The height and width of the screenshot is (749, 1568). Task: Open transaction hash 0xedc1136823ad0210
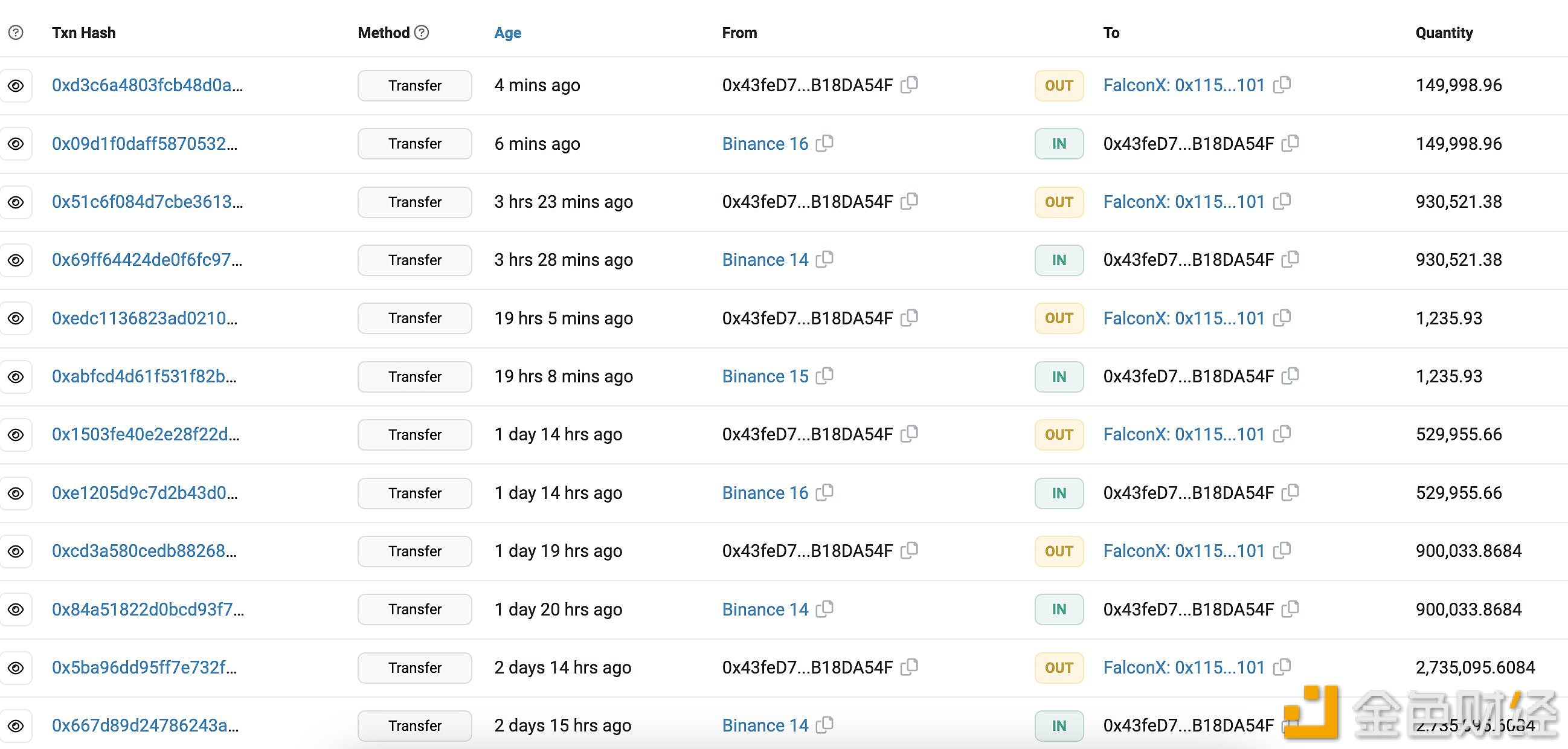(145, 318)
